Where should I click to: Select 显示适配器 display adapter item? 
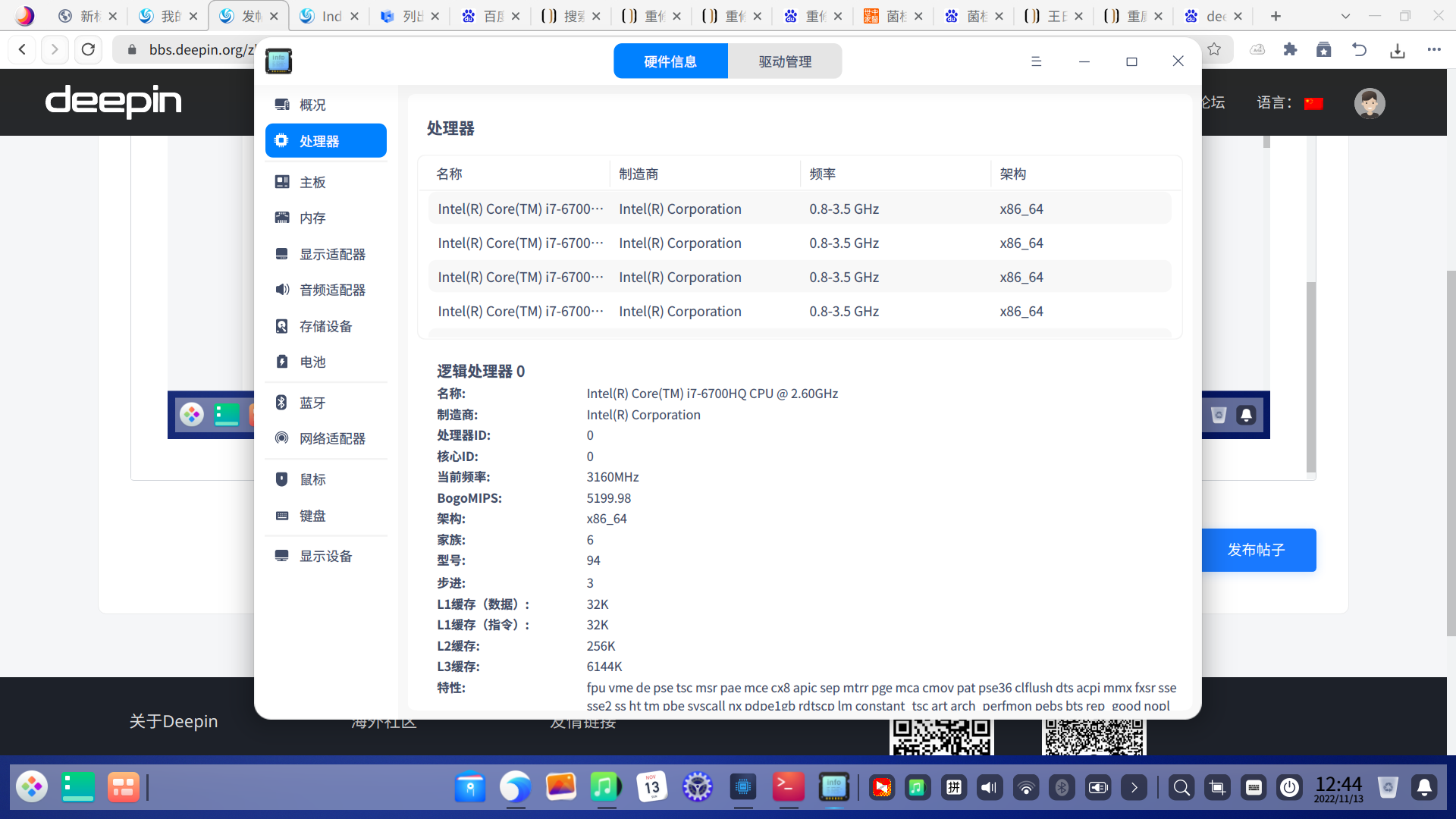click(331, 254)
